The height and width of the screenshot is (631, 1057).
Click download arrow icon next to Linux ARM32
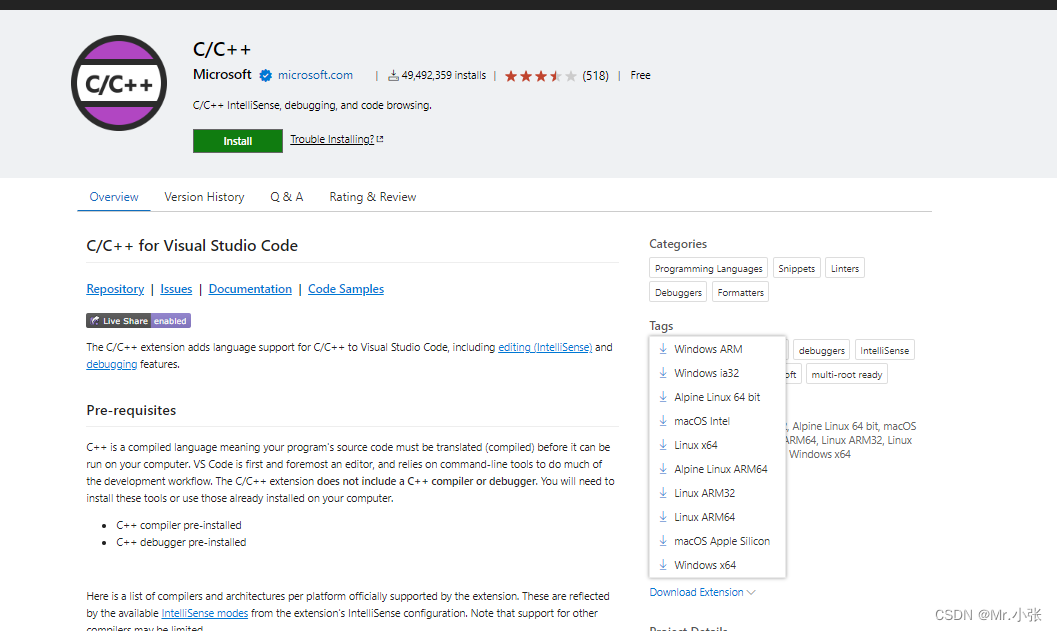663,493
